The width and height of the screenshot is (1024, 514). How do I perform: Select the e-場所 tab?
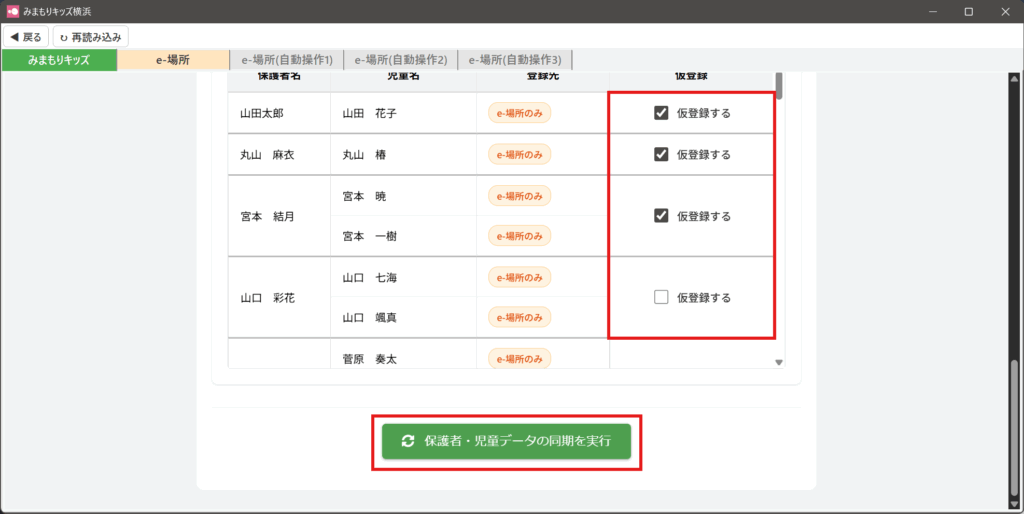(173, 60)
